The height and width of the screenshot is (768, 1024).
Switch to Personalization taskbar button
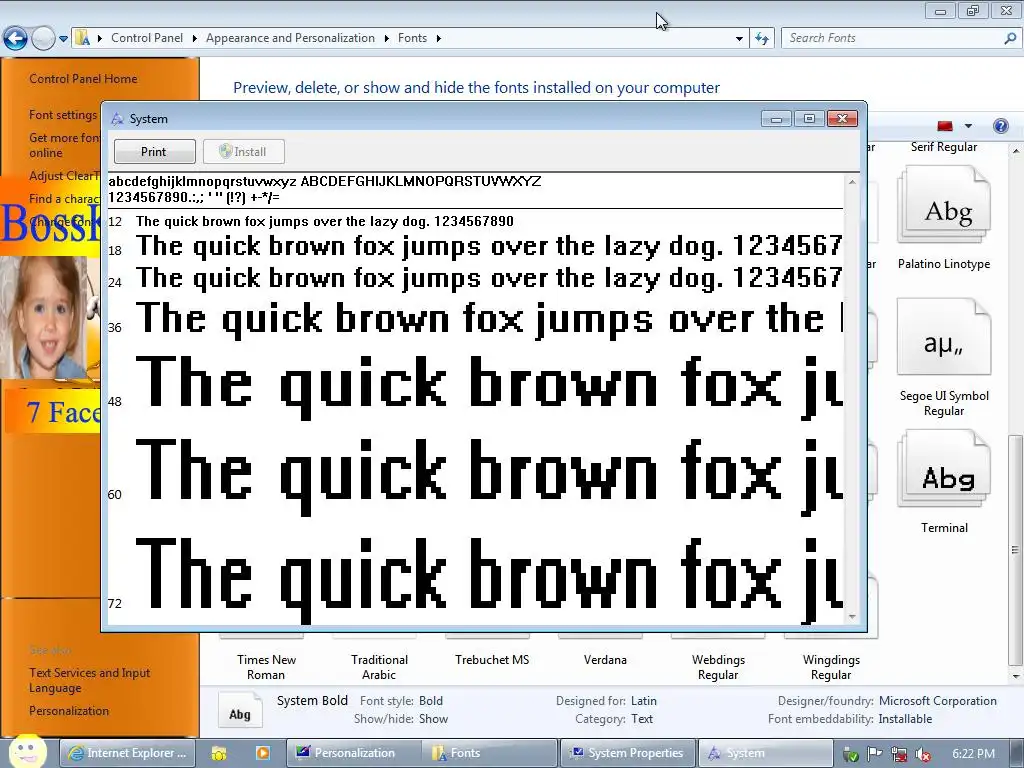coord(353,753)
